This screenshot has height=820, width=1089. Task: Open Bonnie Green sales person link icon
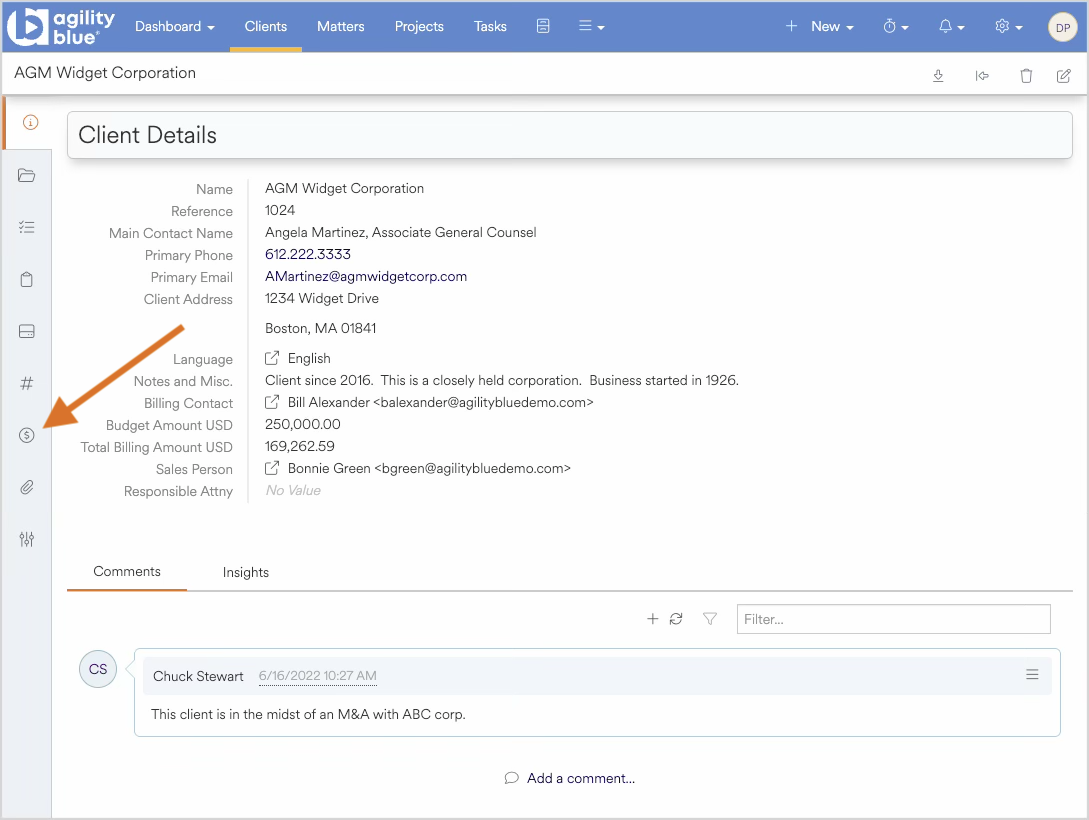[x=272, y=468]
